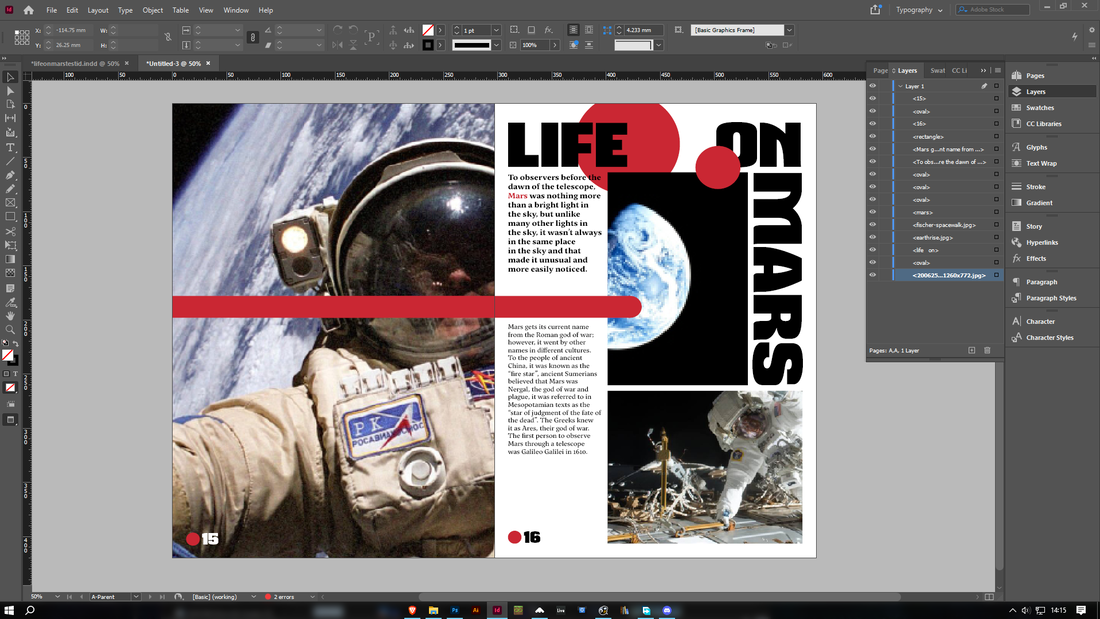Delete selected layer with trash icon
Viewport: 1100px width, 619px height.
pos(987,350)
